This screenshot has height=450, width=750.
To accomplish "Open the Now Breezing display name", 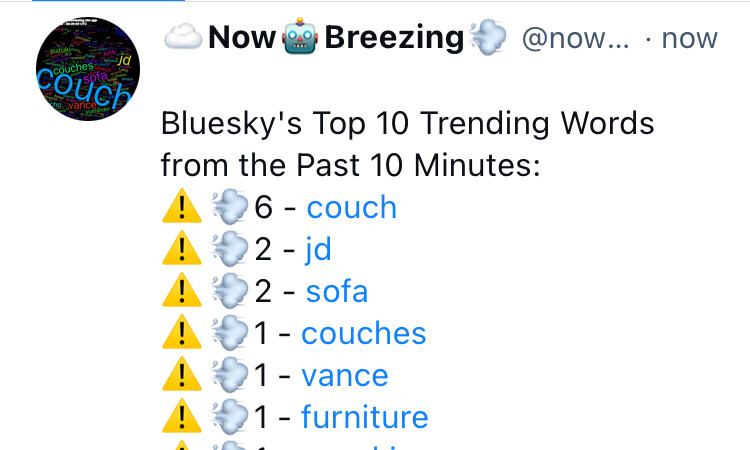I will pos(335,37).
